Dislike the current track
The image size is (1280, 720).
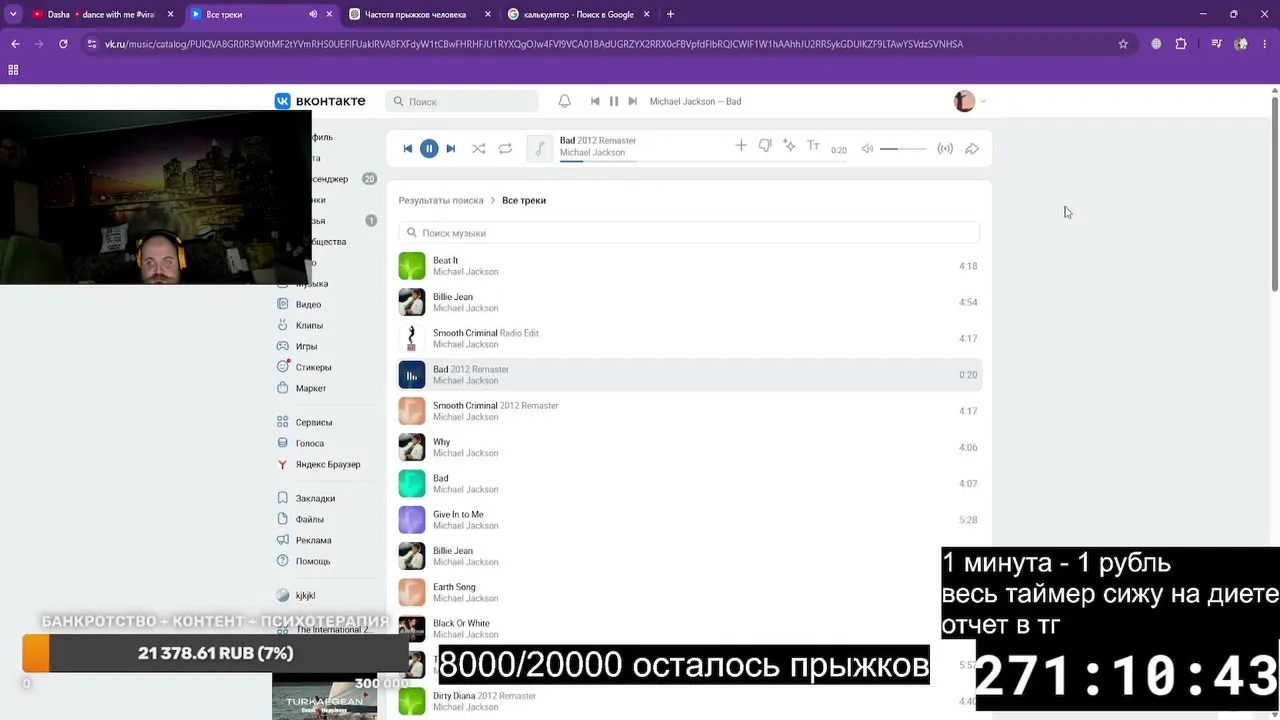[765, 146]
